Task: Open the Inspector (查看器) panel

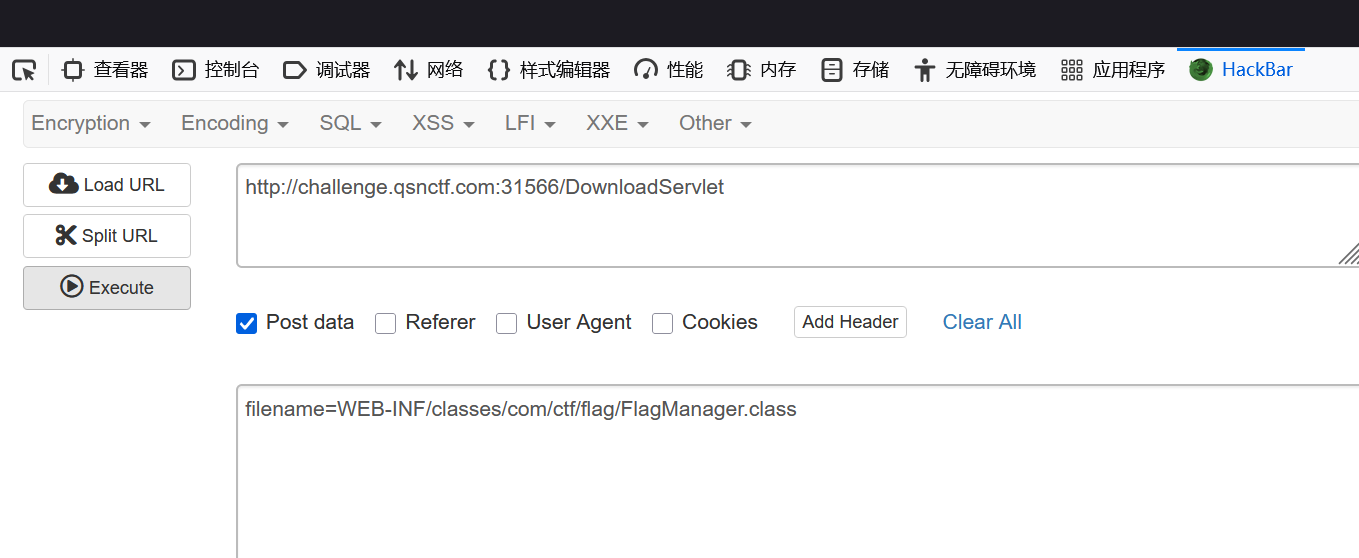Action: tap(105, 70)
